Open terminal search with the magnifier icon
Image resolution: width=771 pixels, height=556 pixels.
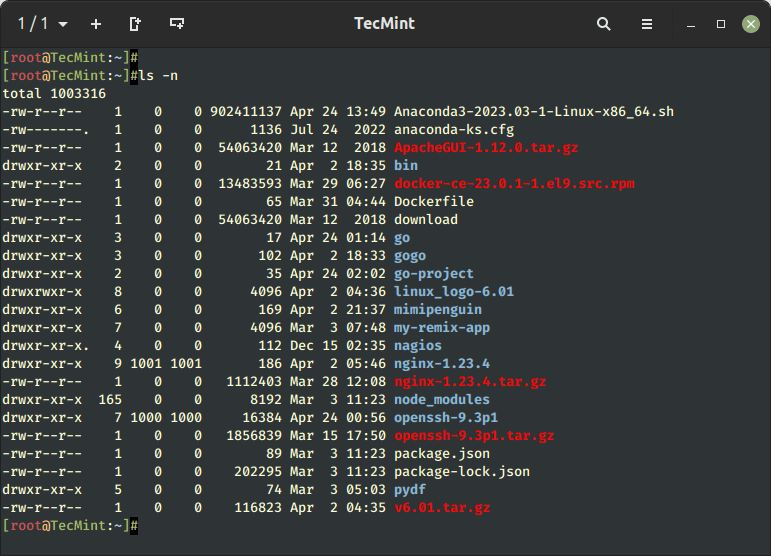point(604,23)
